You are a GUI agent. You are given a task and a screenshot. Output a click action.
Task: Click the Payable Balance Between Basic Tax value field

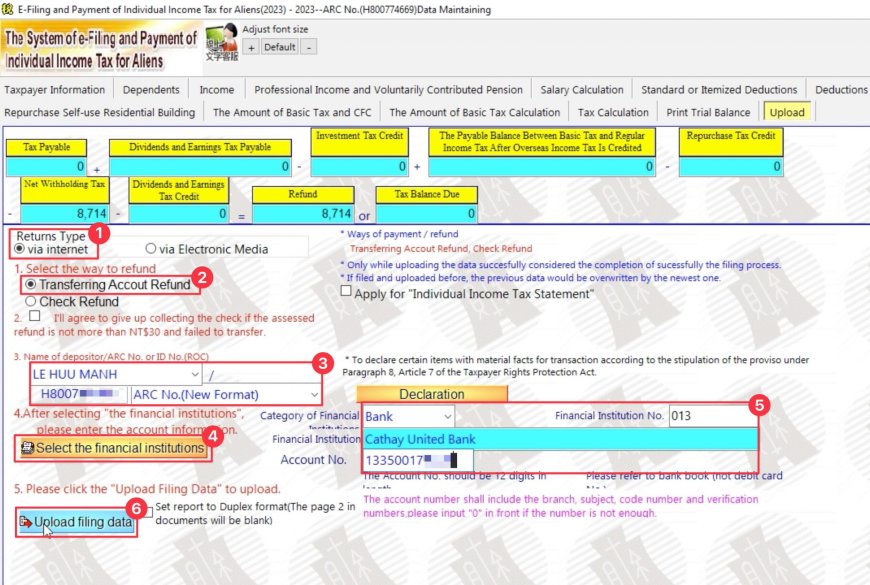click(542, 167)
